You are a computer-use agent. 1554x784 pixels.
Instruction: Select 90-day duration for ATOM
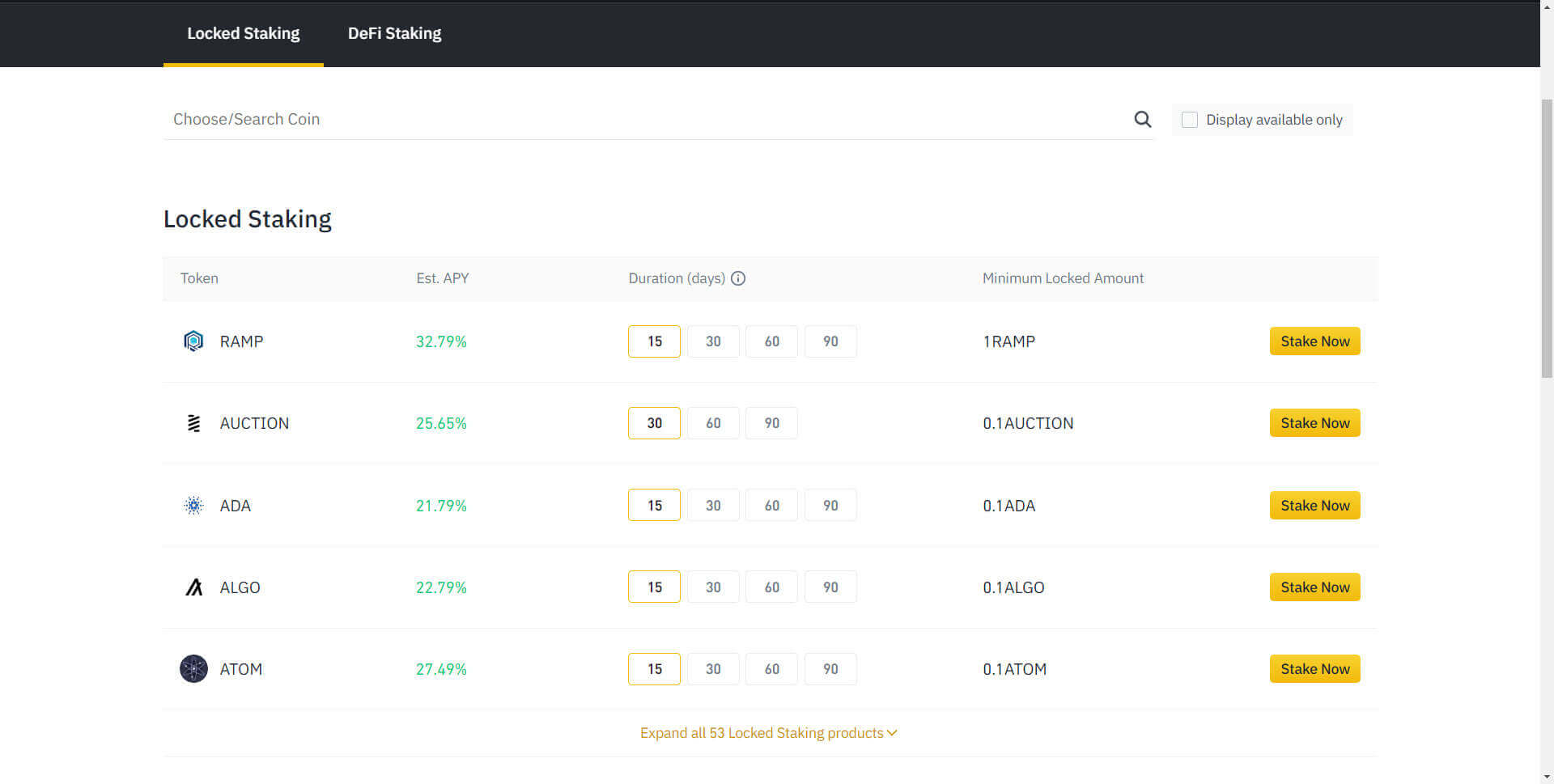pyautogui.click(x=830, y=669)
